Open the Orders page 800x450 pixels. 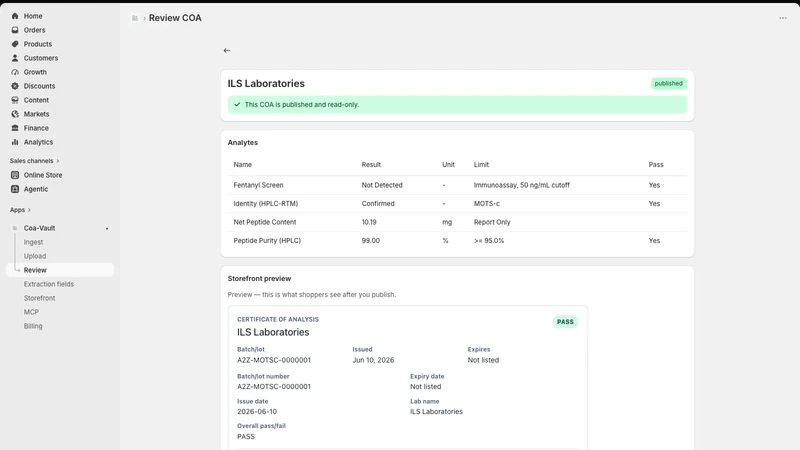(x=34, y=30)
